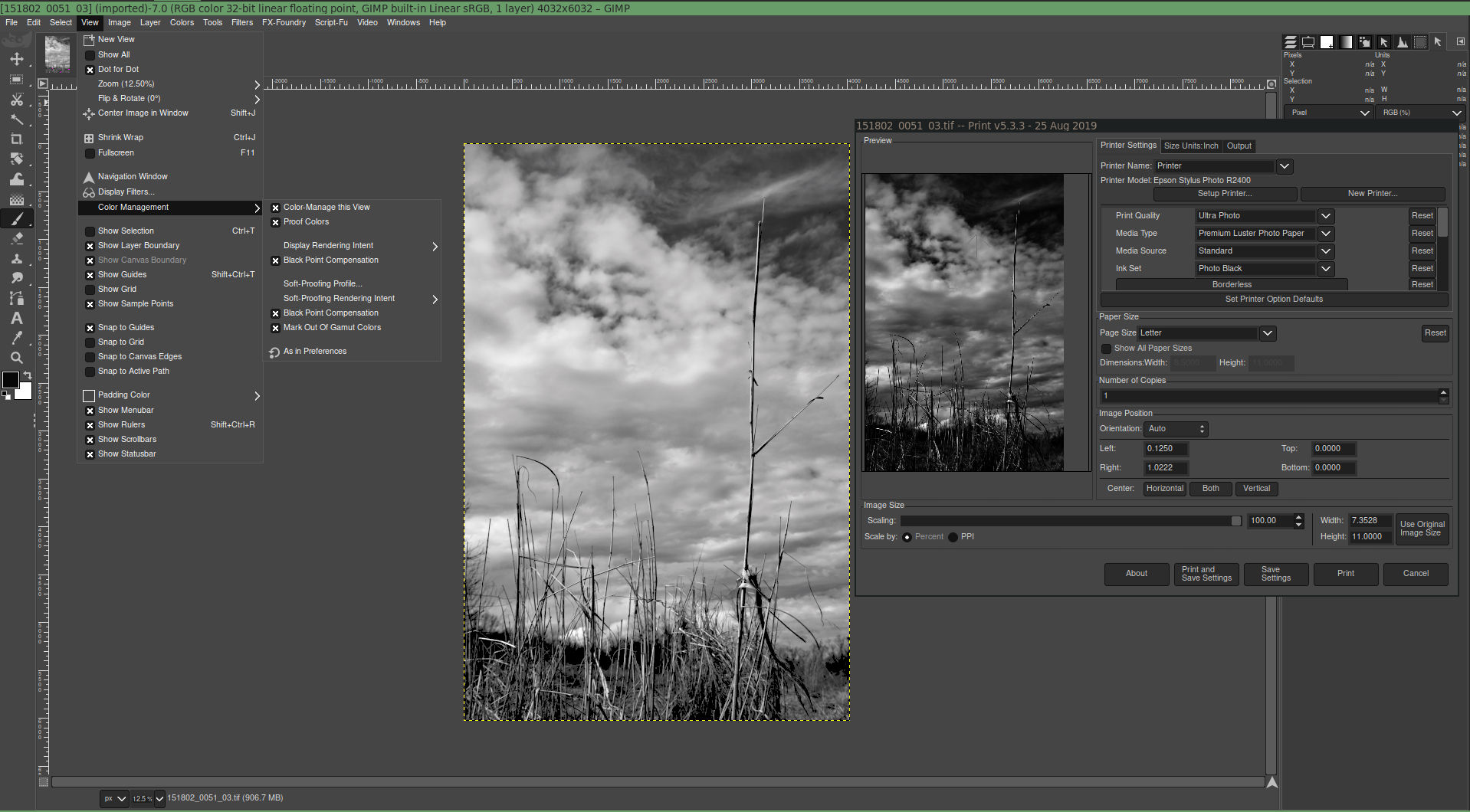1470x812 pixels.
Task: Open Soft-Proofing Profile menu entry
Action: pyautogui.click(x=323, y=283)
